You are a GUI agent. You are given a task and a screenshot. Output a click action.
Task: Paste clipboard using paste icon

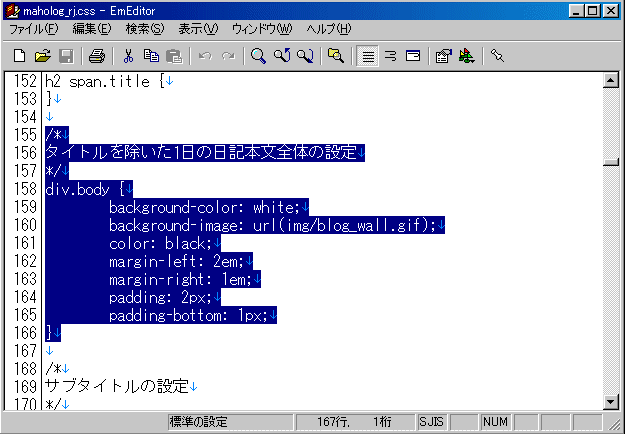pos(174,56)
